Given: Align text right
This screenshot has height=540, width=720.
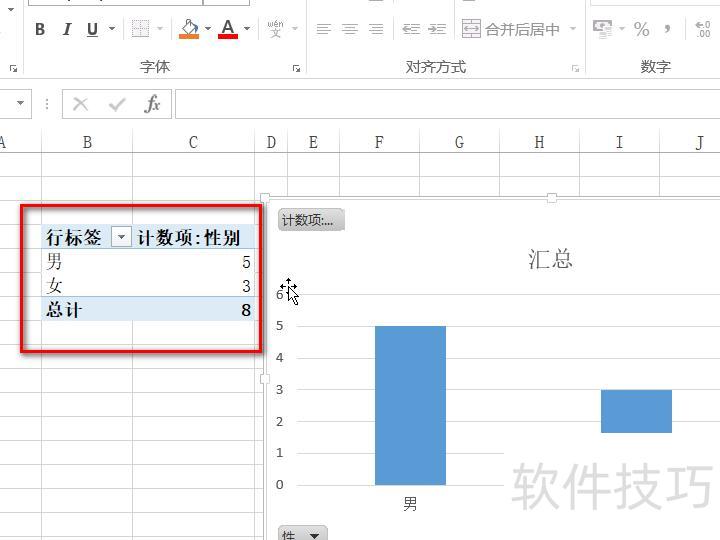Looking at the screenshot, I should pyautogui.click(x=377, y=29).
